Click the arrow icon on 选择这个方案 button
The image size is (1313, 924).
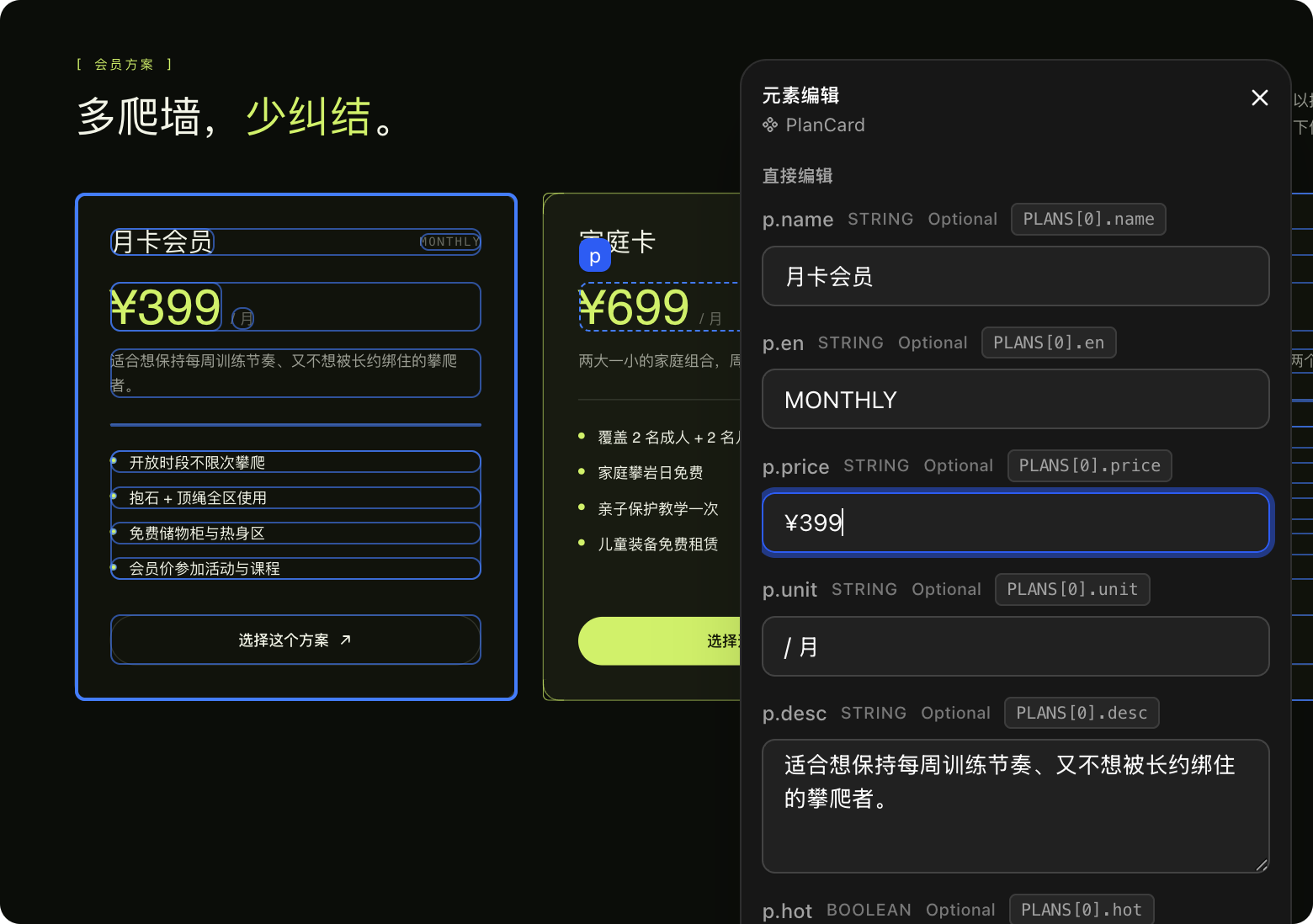[345, 640]
